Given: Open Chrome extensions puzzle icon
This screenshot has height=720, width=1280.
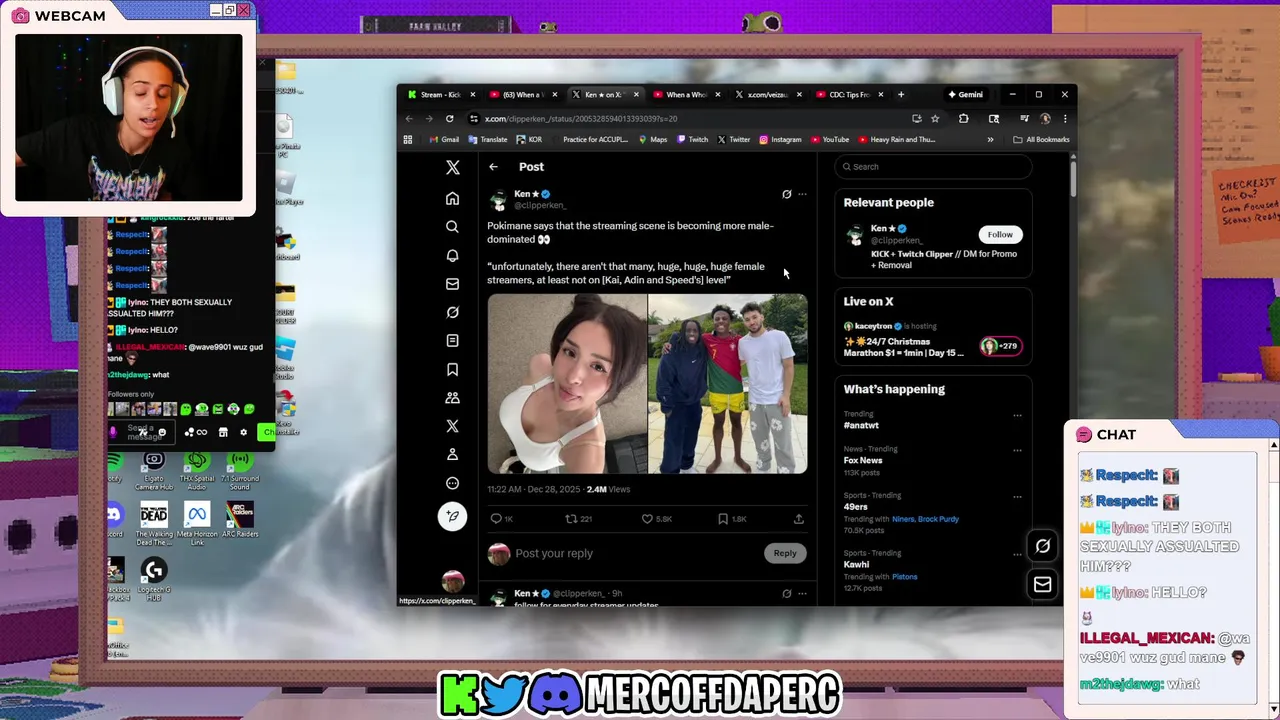Looking at the screenshot, I should (x=963, y=119).
